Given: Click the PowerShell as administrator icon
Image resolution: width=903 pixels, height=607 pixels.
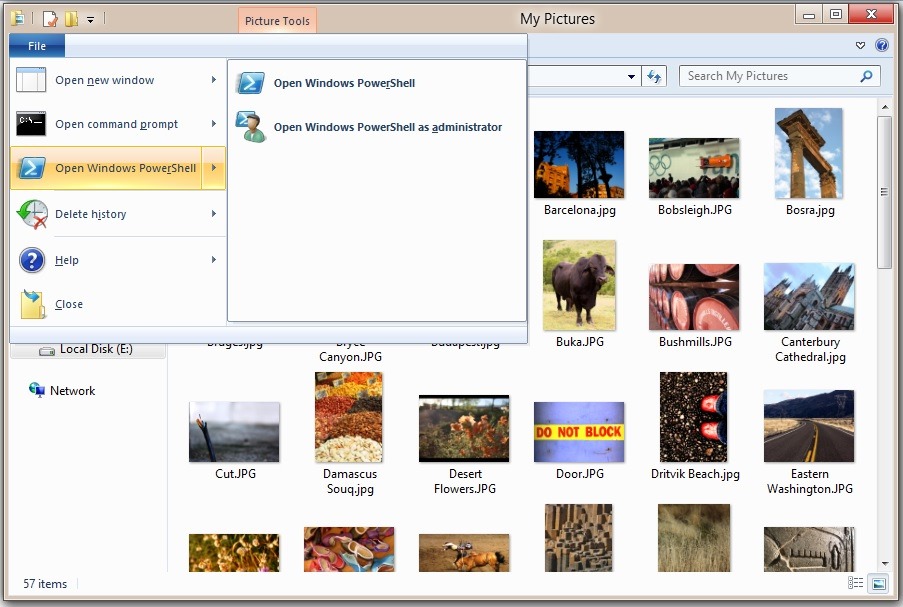Looking at the screenshot, I should tap(251, 127).
